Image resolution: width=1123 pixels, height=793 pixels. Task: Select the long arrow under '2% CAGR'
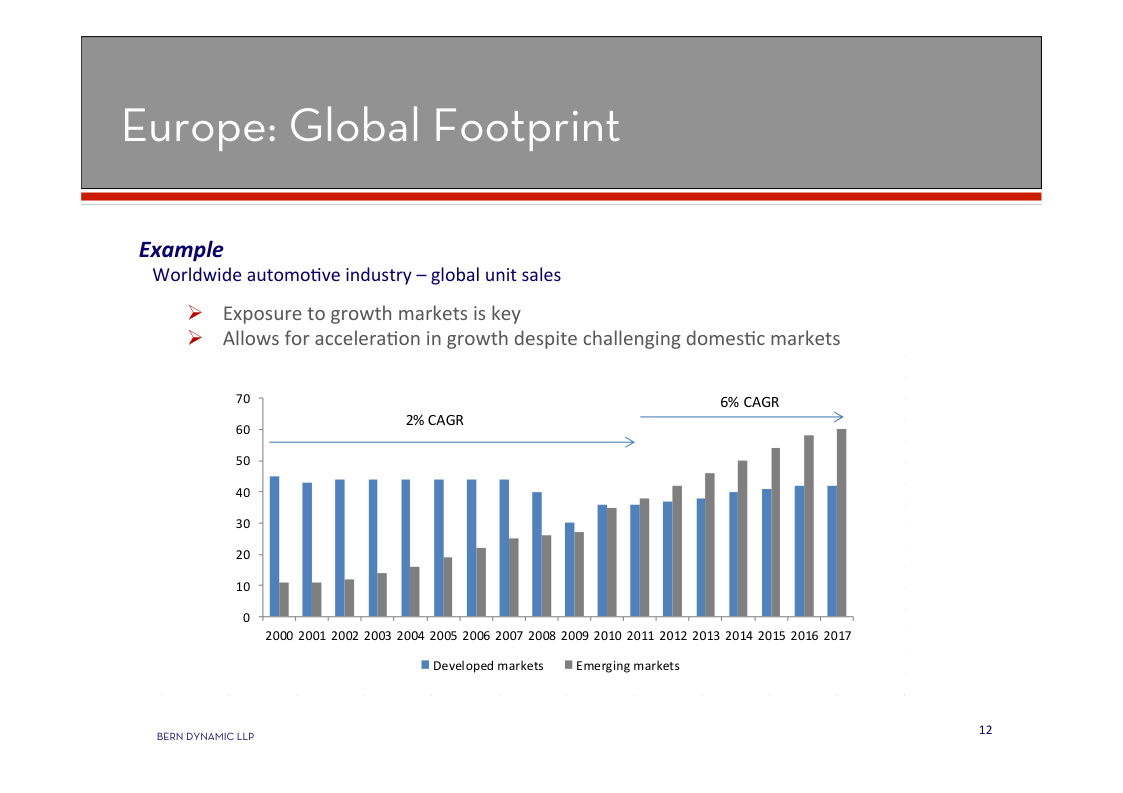coord(451,441)
